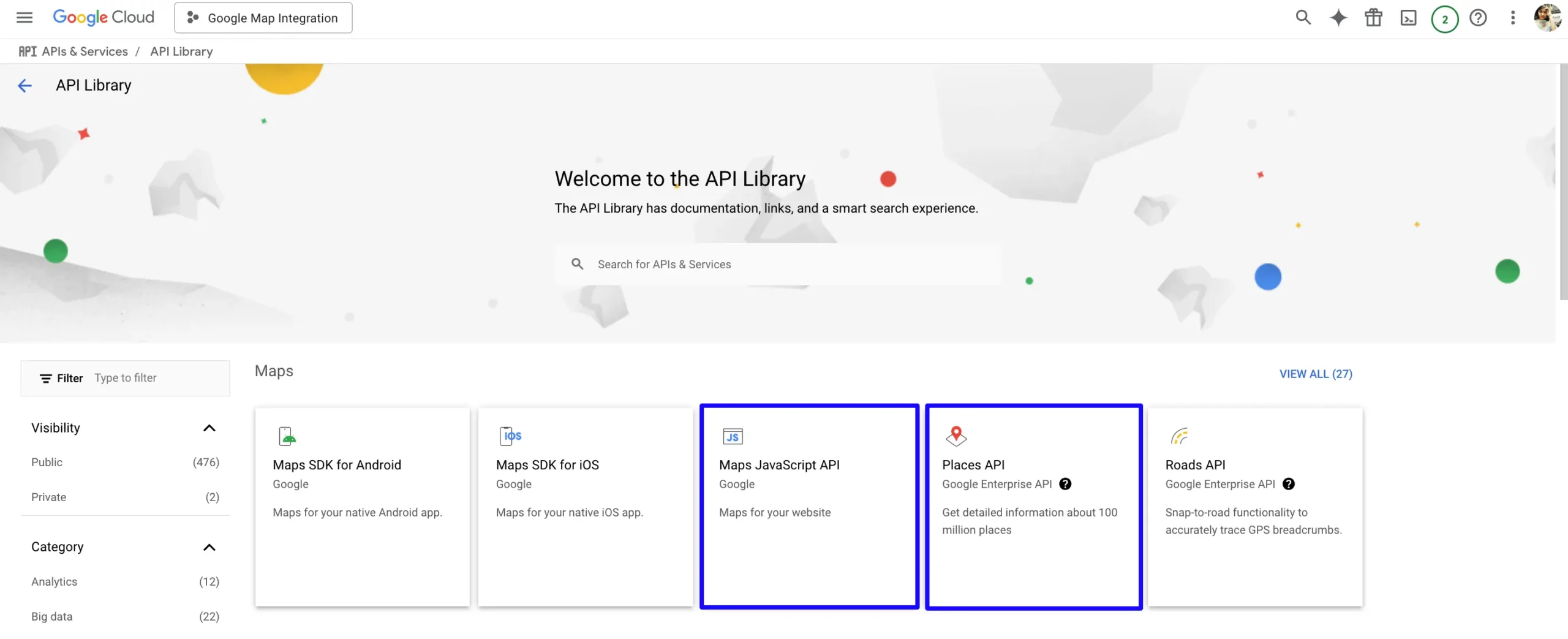
Task: Click the Filter lines icon
Action: pos(45,379)
